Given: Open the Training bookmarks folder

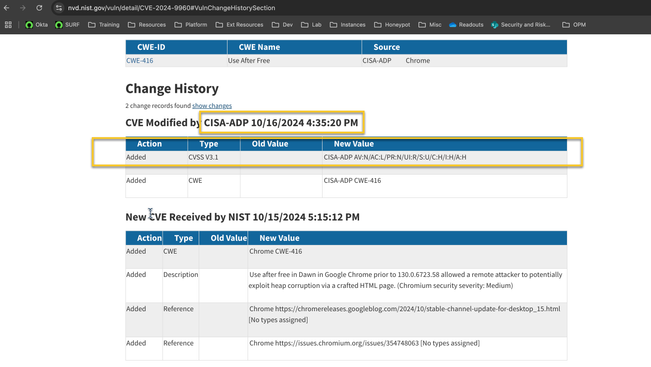Looking at the screenshot, I should (104, 25).
